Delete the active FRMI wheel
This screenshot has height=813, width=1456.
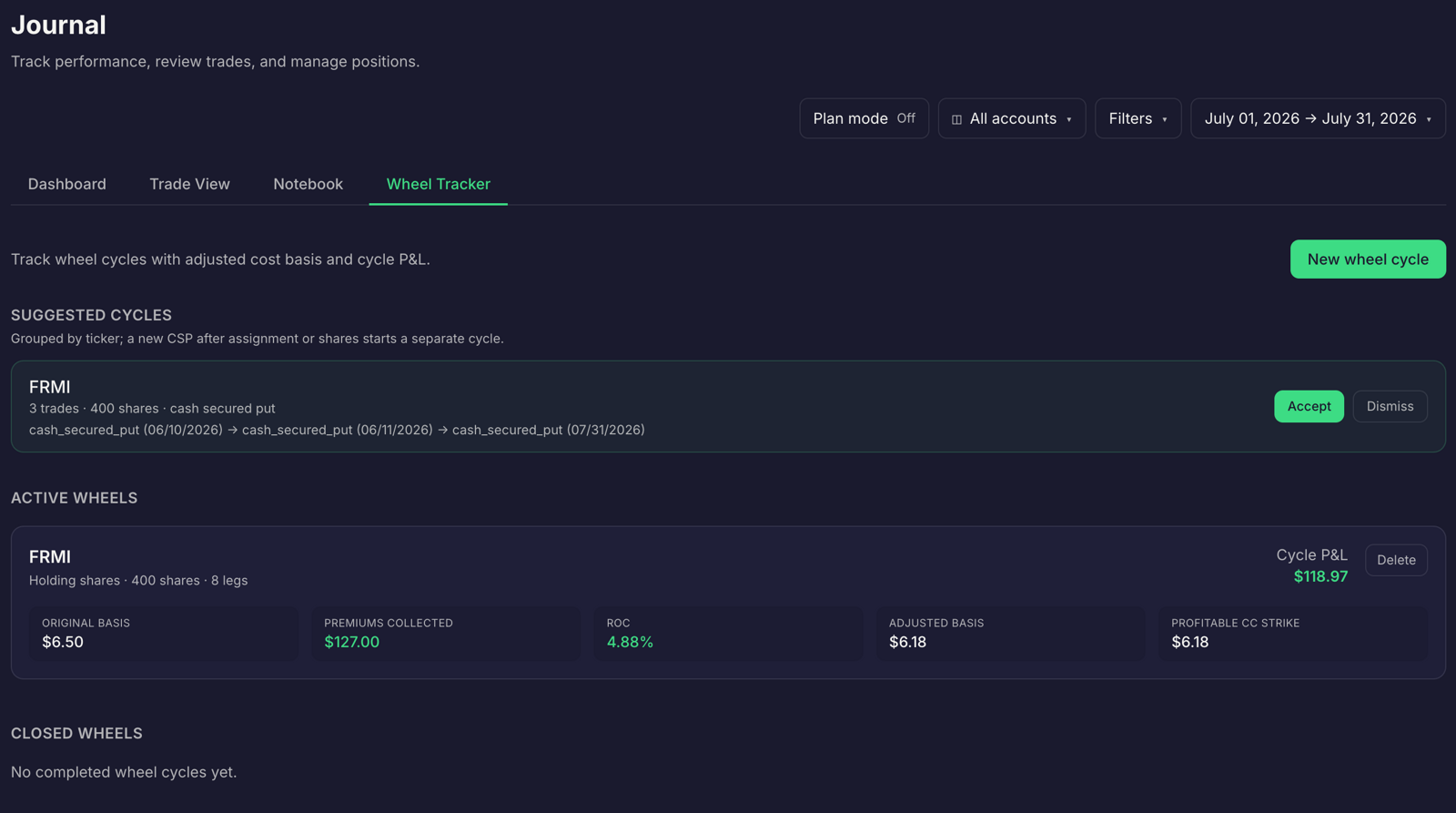1396,560
